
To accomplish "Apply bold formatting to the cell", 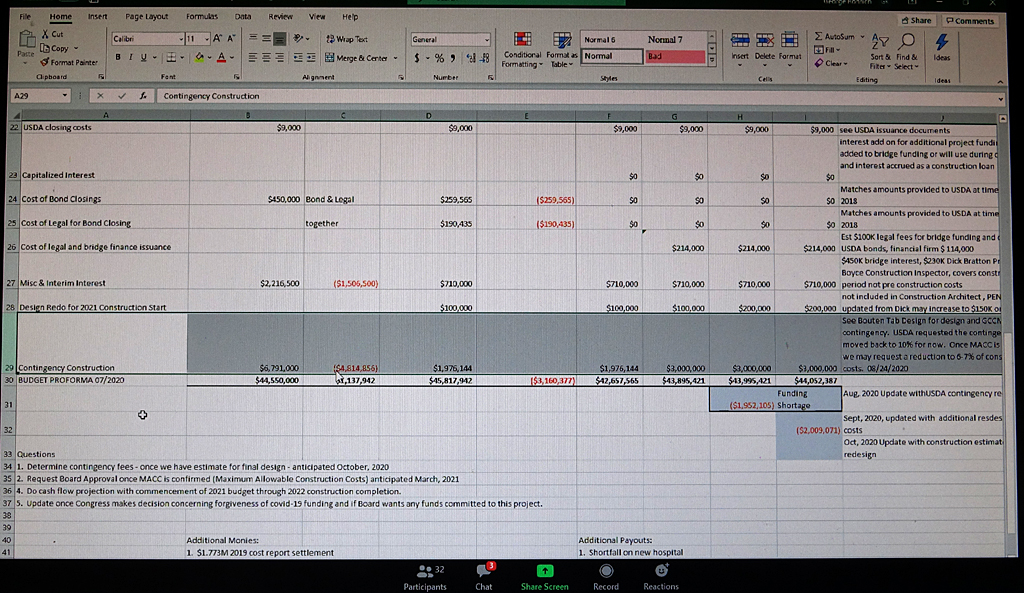I will point(117,57).
